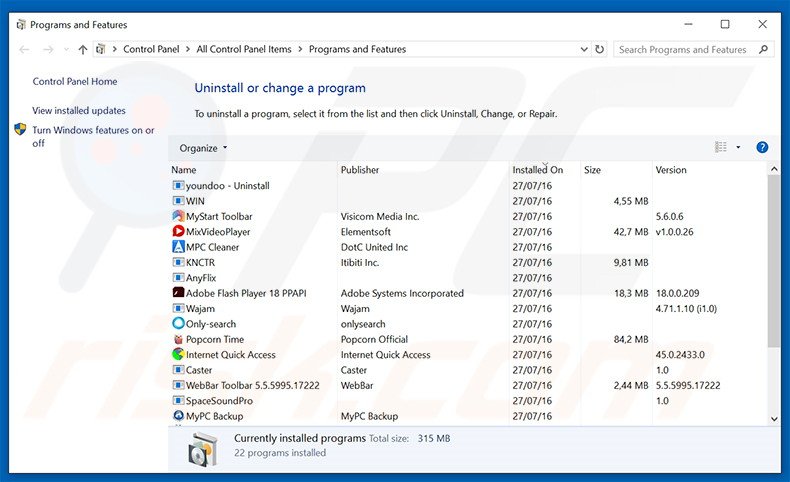Image resolution: width=790 pixels, height=482 pixels.
Task: Select the WebBar Toolbar 5.5.5995.17222 name
Action: click(x=252, y=385)
